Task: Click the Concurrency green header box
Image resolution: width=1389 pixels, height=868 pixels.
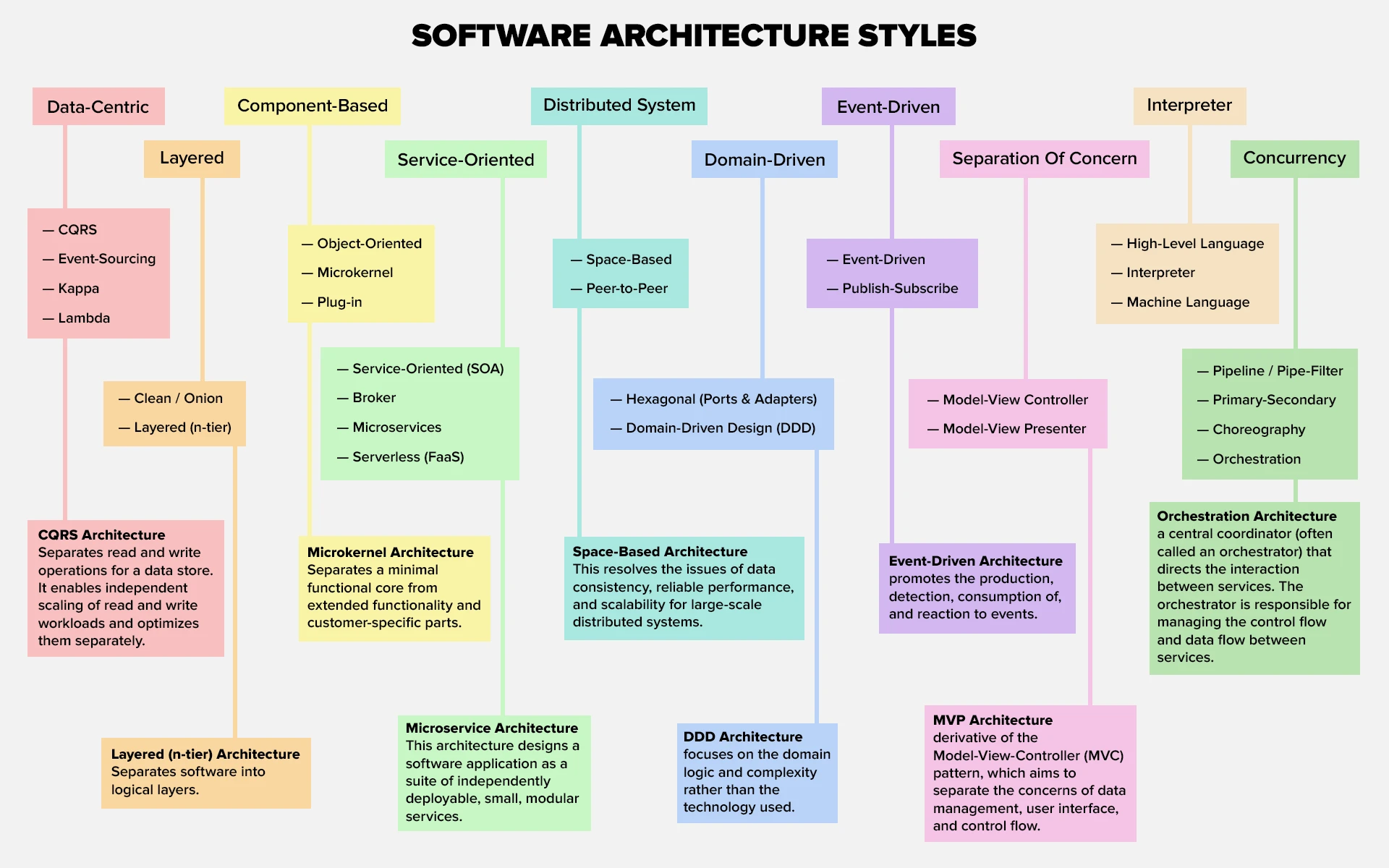Action: click(x=1294, y=158)
